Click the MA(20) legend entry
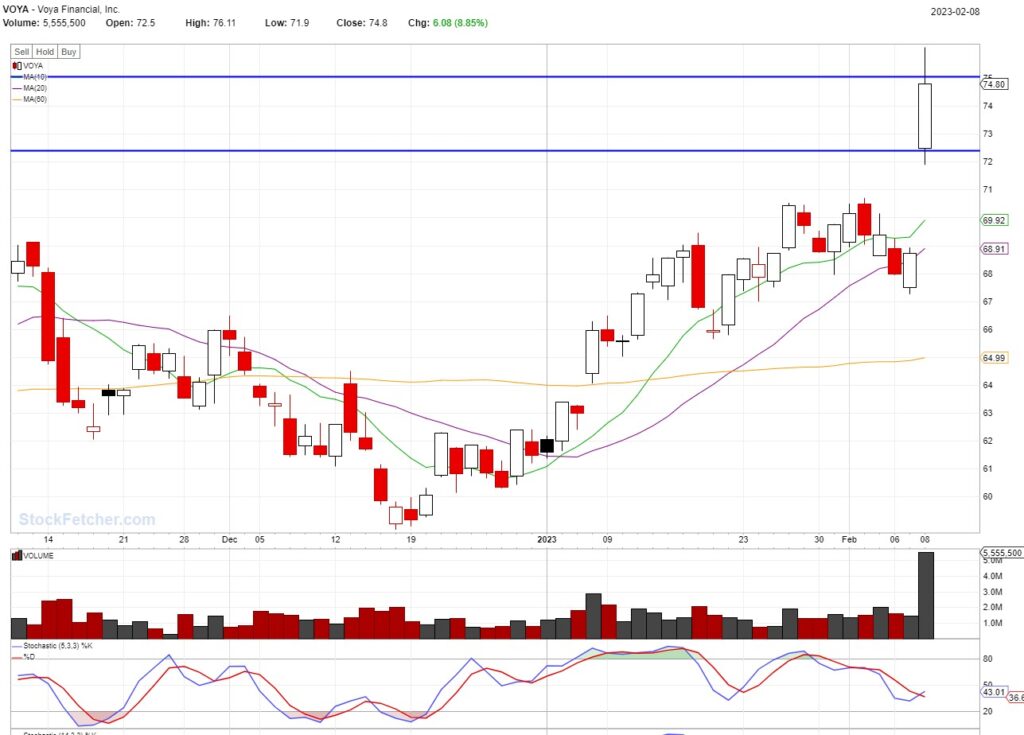Viewport: 1024px width, 735px height. click(30, 88)
